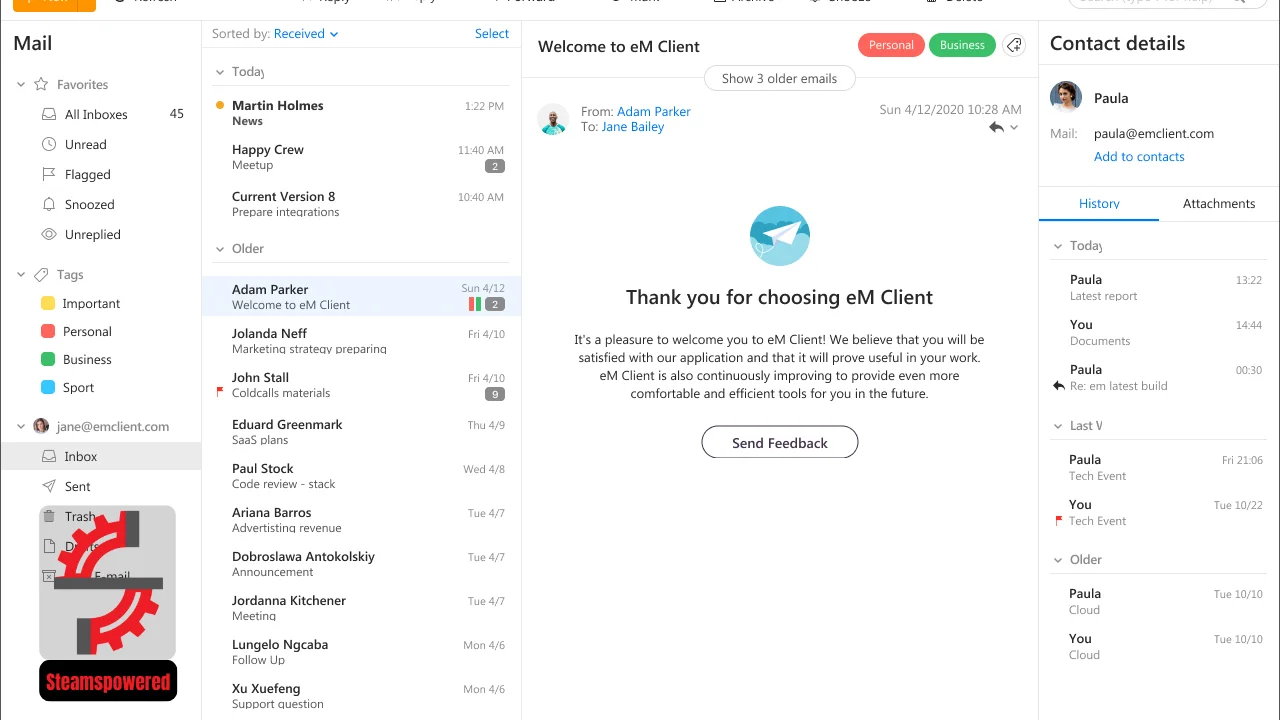Image resolution: width=1280 pixels, height=720 pixels.
Task: Collapse the Today group in contact History
Action: tap(1058, 246)
